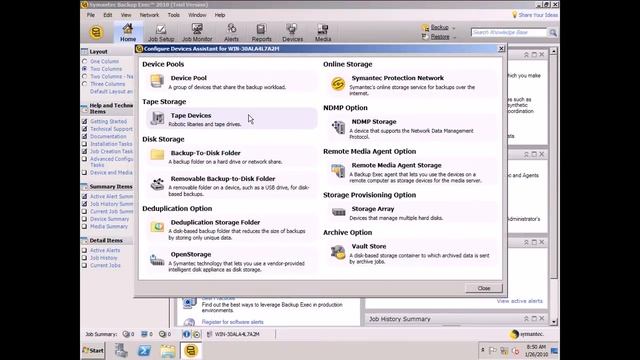
Task: Open the Device Pool icon
Action: pos(157,81)
